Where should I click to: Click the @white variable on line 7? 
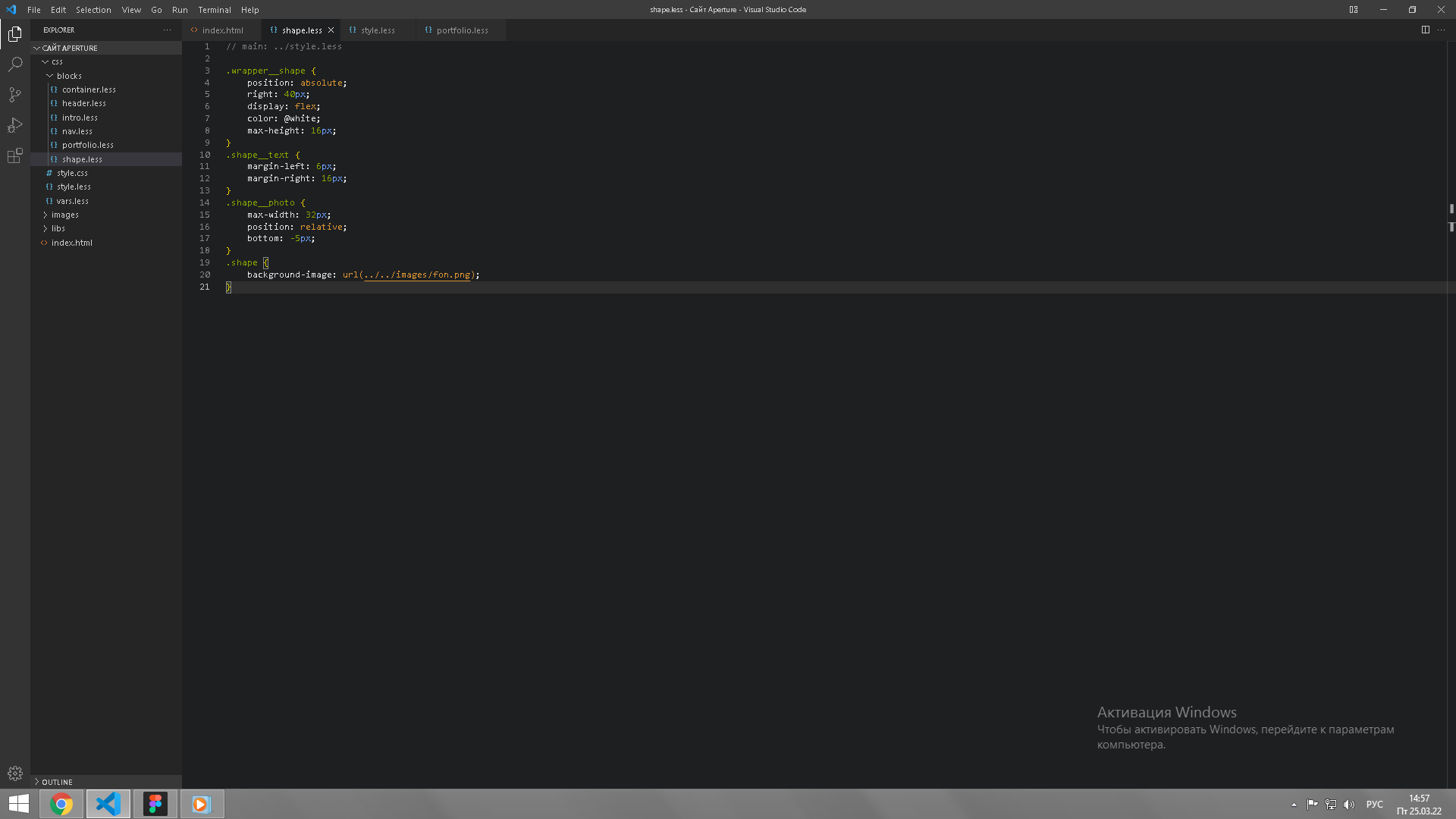click(300, 118)
